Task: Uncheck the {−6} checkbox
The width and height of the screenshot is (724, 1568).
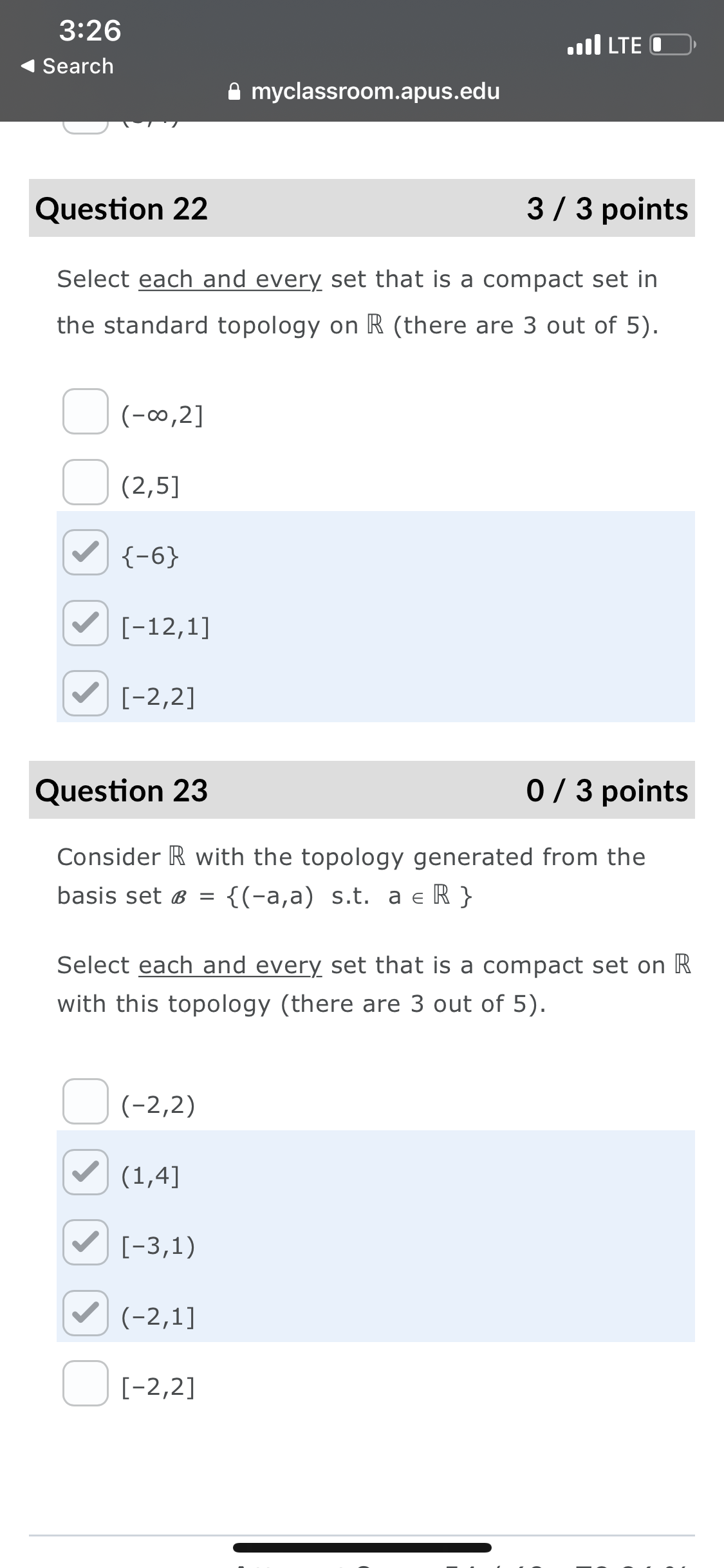Action: coord(86,552)
